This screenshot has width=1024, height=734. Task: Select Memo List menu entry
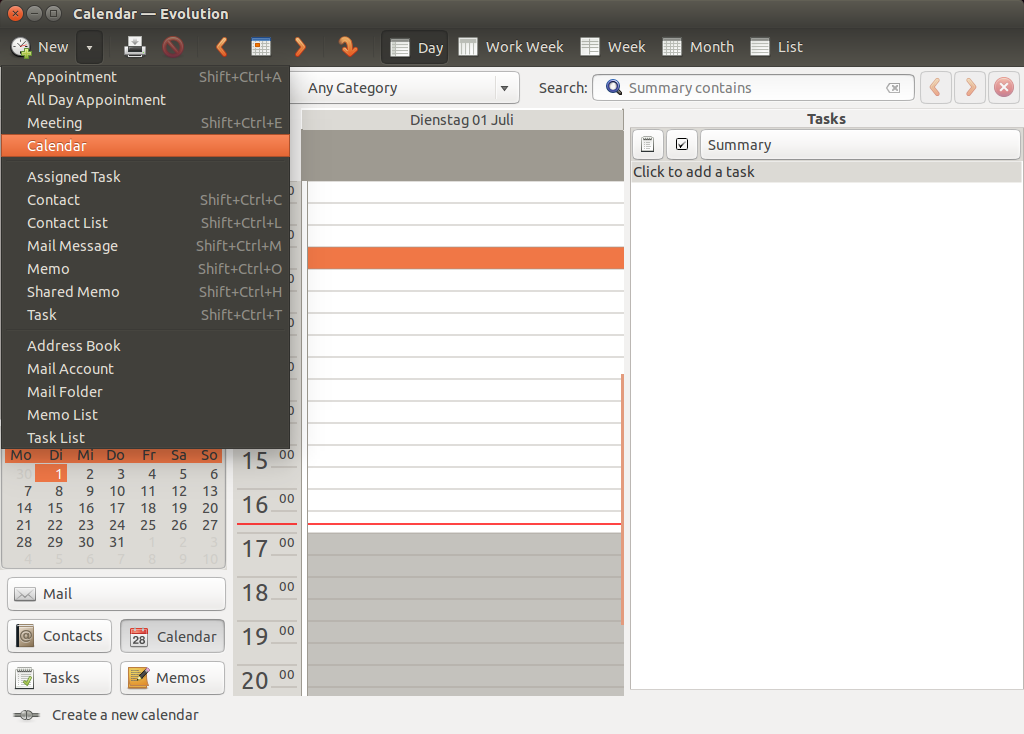pyautogui.click(x=145, y=415)
